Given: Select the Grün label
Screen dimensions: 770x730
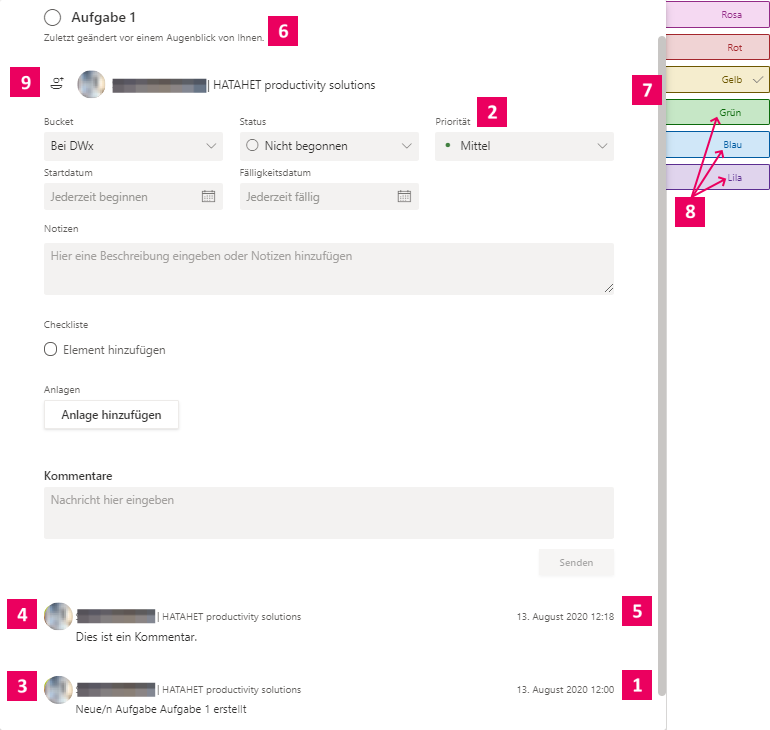Looking at the screenshot, I should [717, 112].
